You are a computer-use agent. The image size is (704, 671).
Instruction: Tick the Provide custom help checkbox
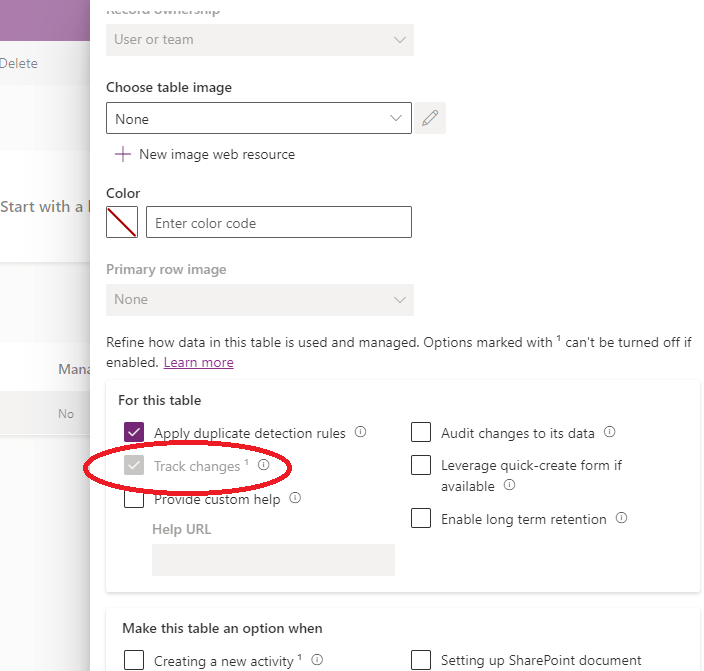point(134,499)
